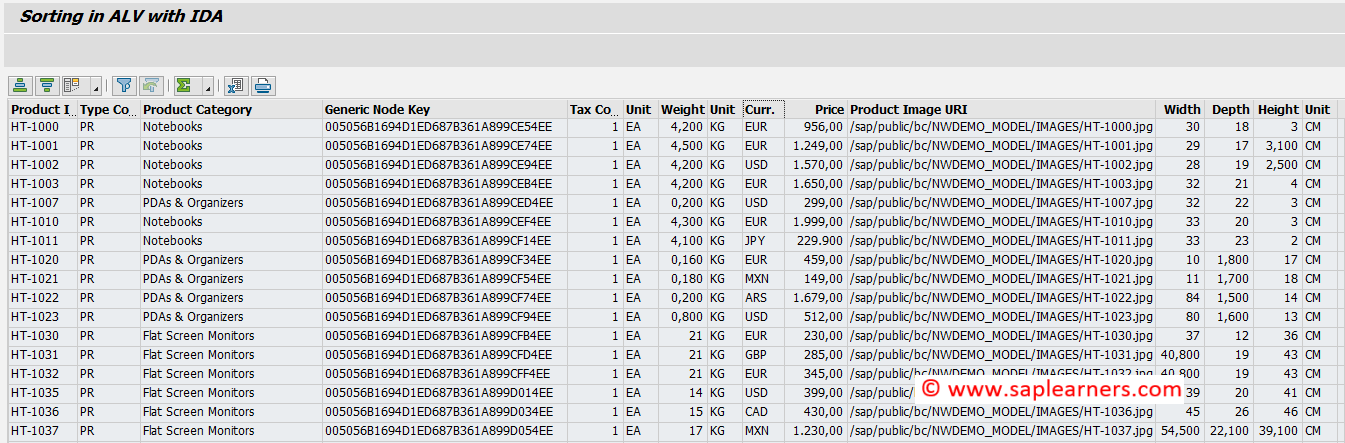Click Flat Screen Monitors cell in HT-1031 row

(x=231, y=355)
